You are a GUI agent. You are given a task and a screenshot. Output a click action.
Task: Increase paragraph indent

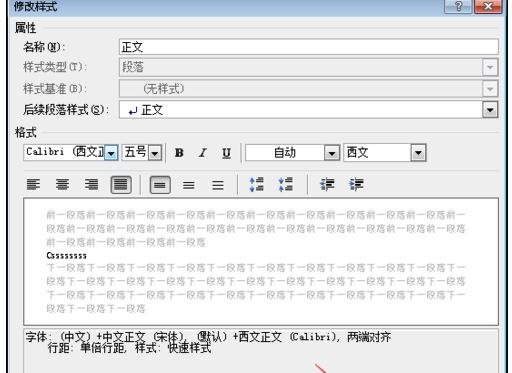pos(356,185)
